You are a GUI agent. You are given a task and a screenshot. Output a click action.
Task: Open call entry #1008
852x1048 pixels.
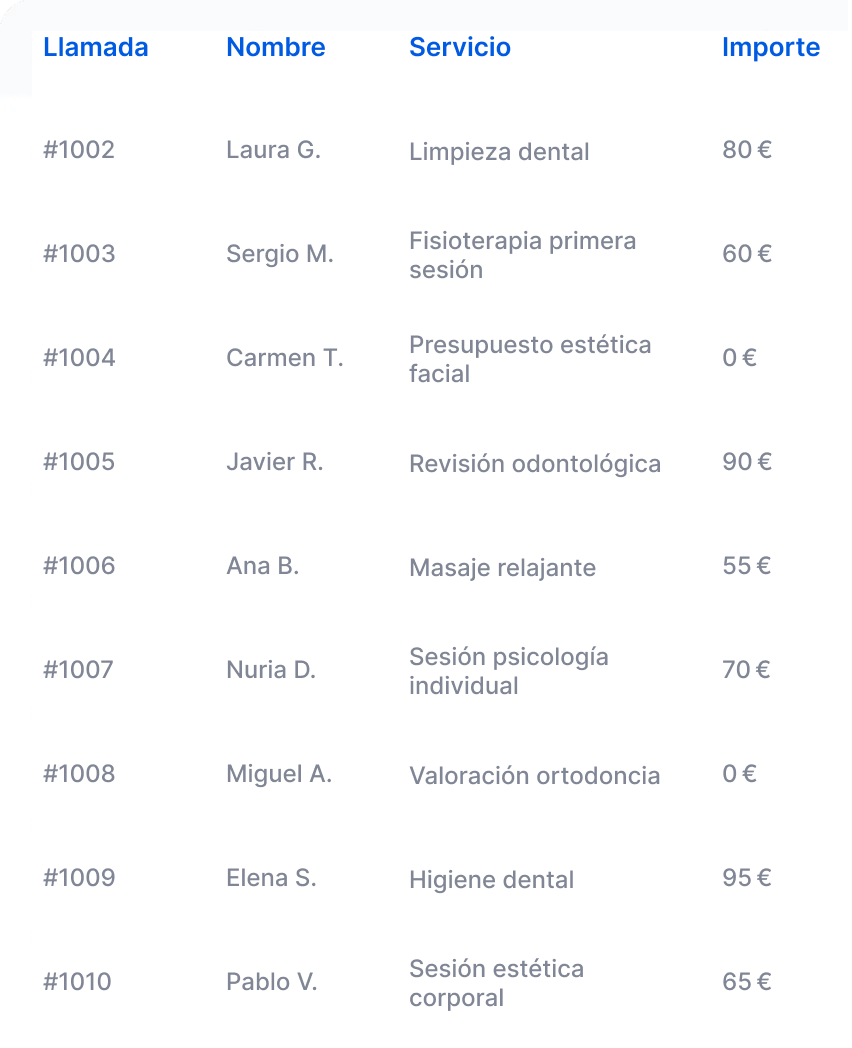[x=80, y=774]
